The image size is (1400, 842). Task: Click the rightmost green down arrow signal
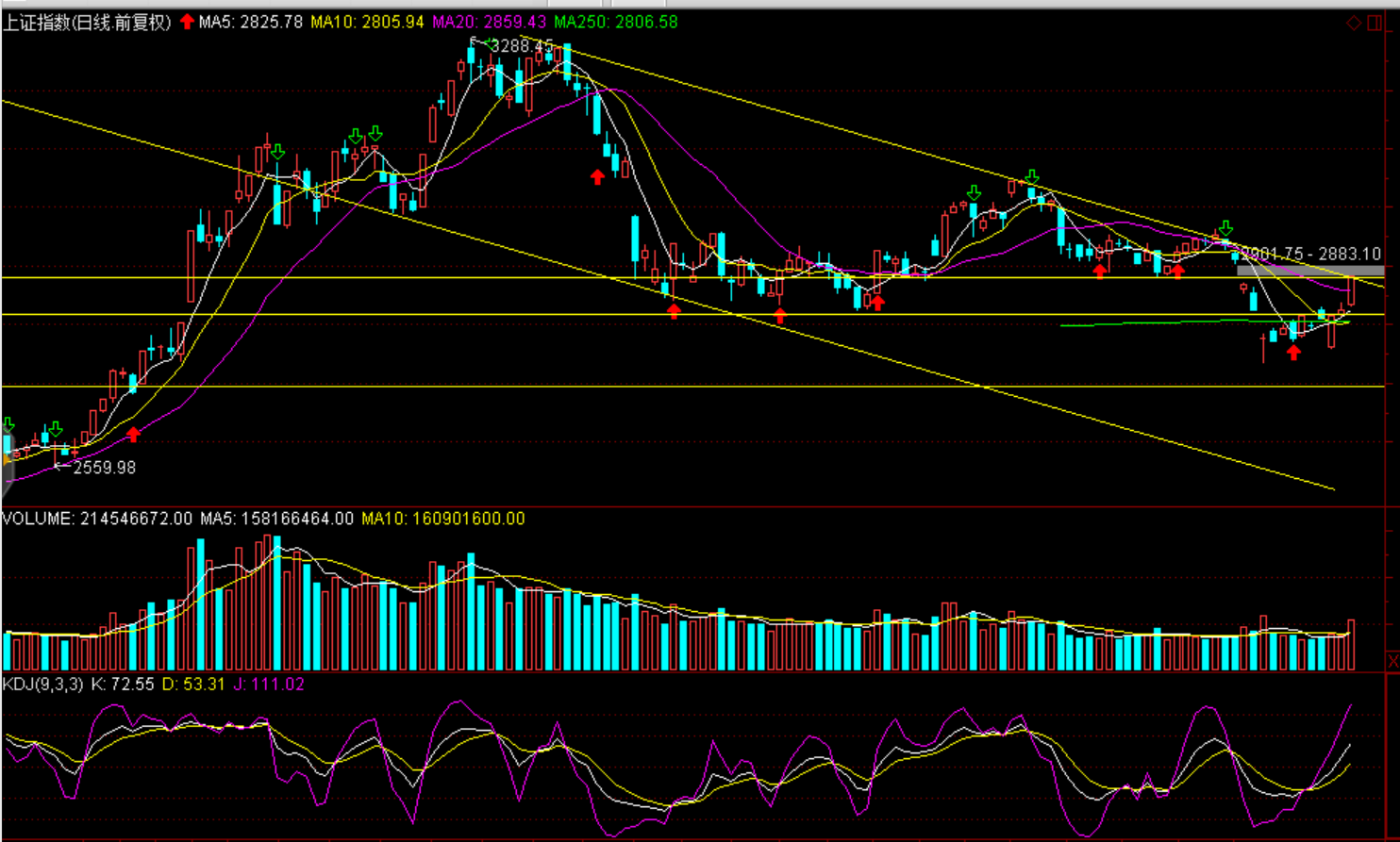click(1225, 228)
